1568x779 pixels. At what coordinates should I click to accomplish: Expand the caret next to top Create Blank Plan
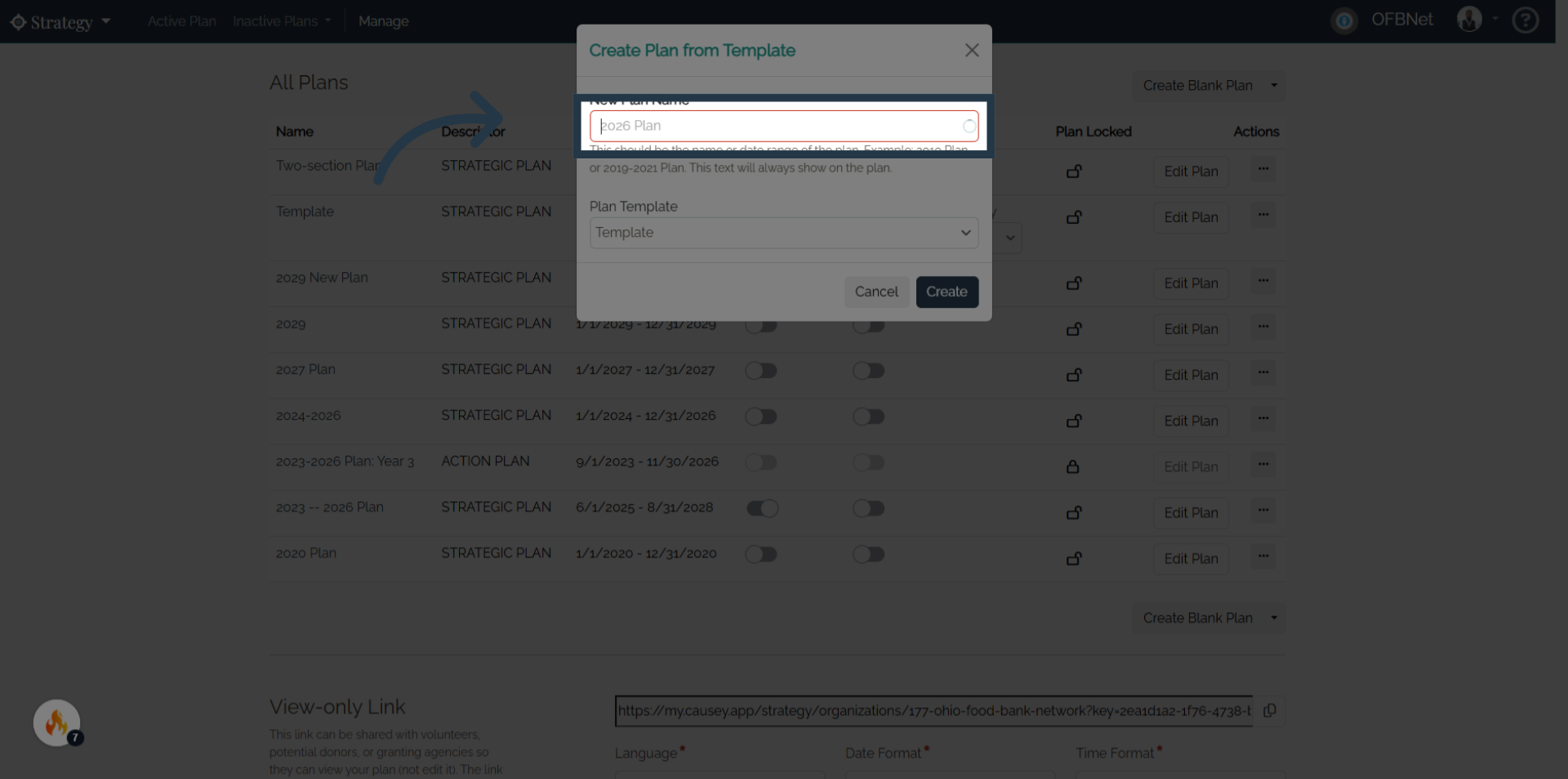[1274, 86]
